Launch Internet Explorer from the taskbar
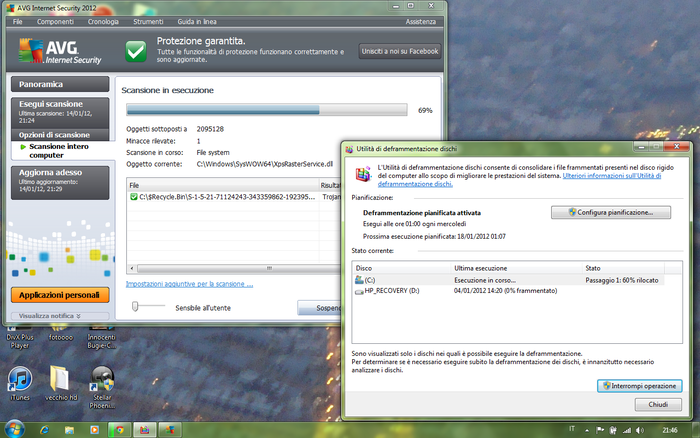 44,430
